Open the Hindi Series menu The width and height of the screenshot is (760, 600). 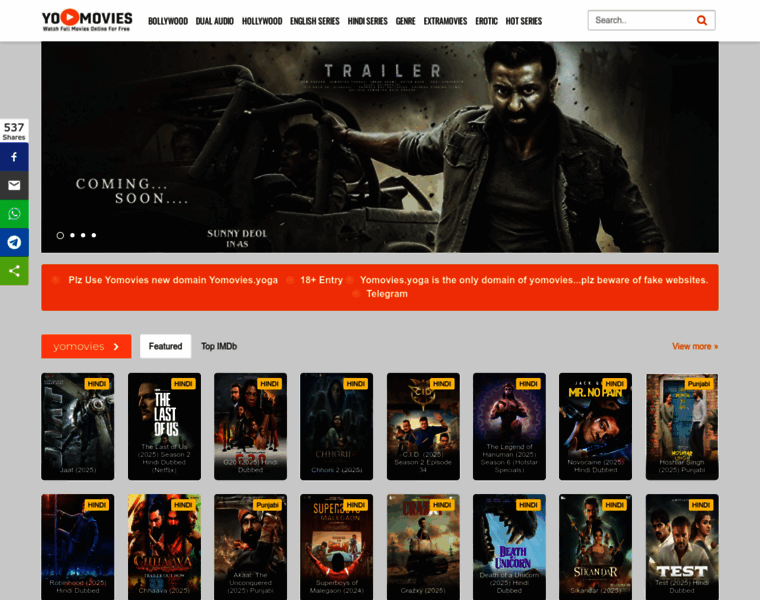coord(367,21)
